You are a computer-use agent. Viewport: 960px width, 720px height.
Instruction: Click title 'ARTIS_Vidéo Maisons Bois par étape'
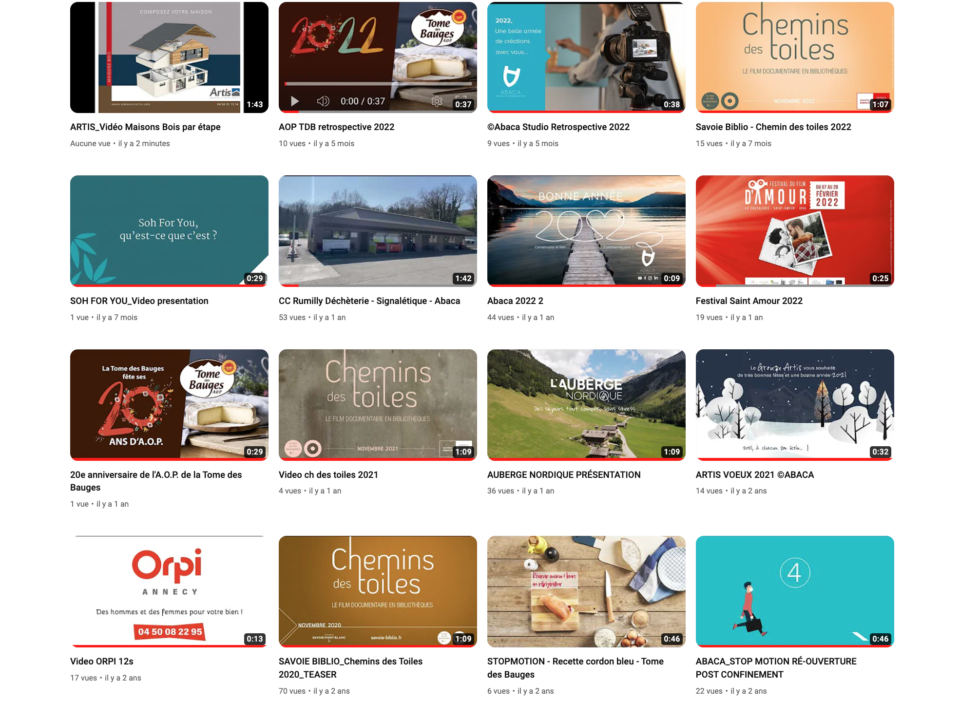[x=145, y=127]
